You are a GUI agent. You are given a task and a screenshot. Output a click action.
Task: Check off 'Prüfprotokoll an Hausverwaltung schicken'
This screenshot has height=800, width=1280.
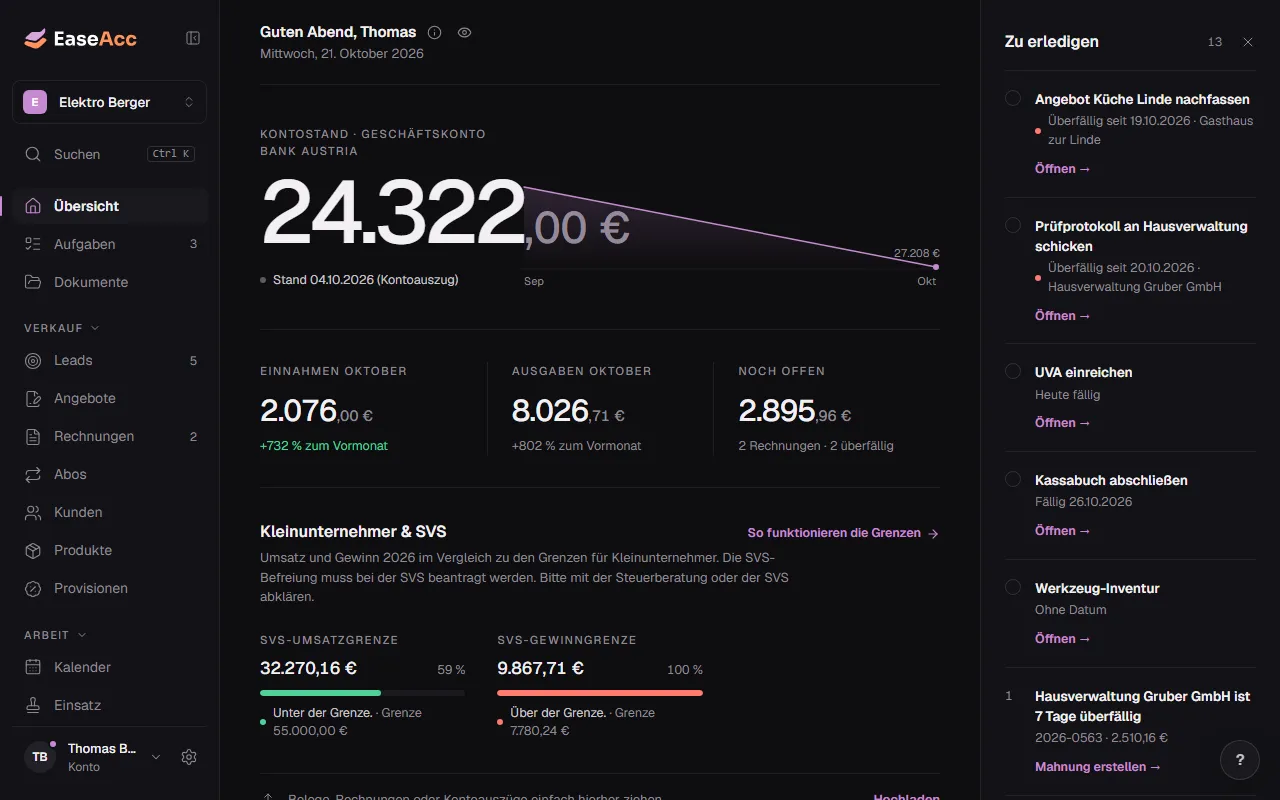[1013, 225]
